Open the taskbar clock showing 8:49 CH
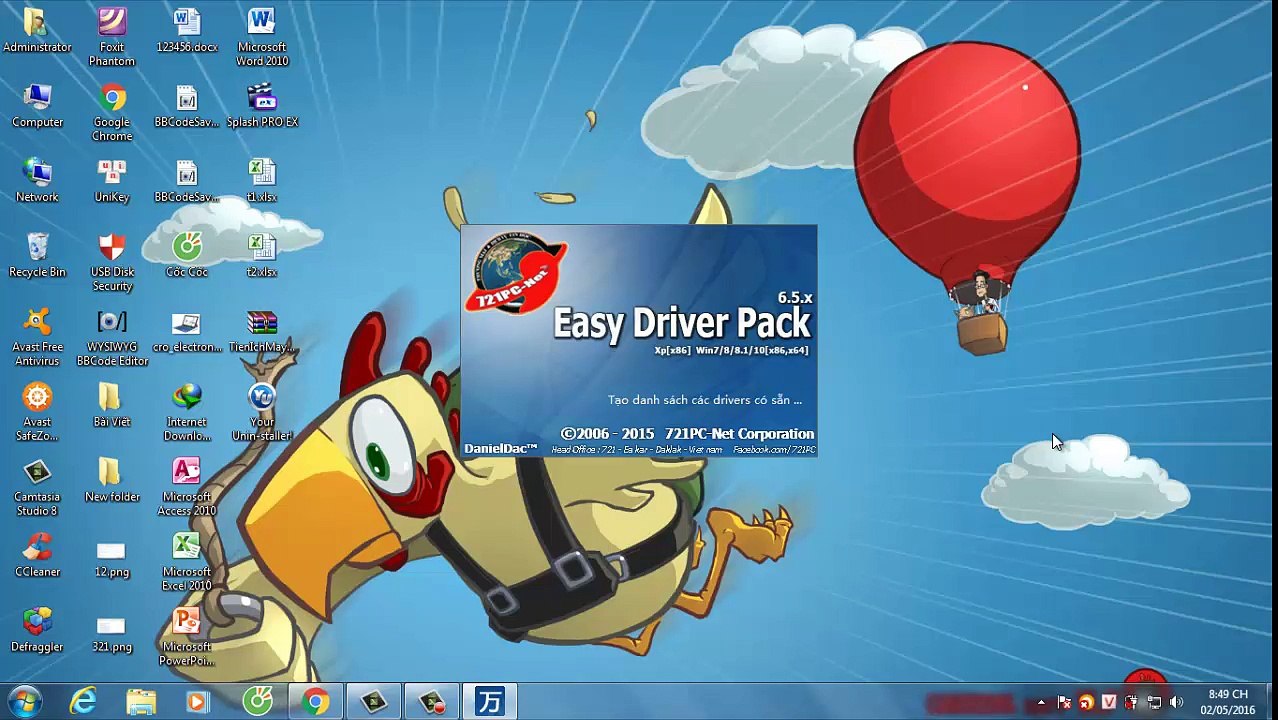The height and width of the screenshot is (720, 1278). [x=1228, y=702]
